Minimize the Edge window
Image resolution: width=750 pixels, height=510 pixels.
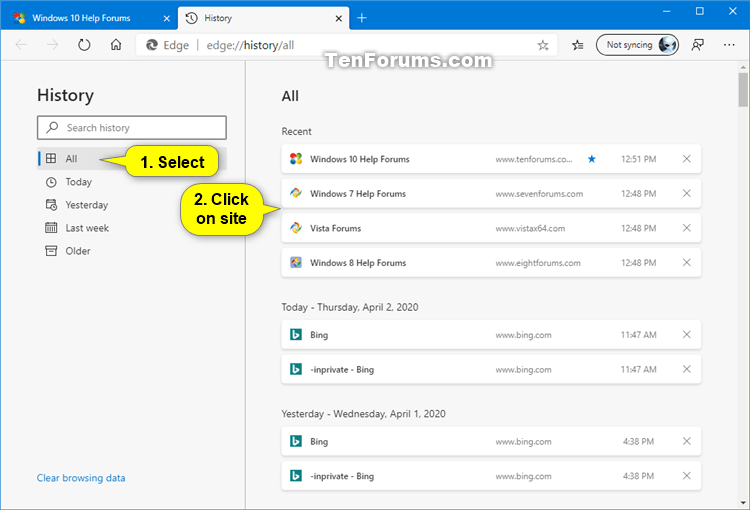click(667, 11)
